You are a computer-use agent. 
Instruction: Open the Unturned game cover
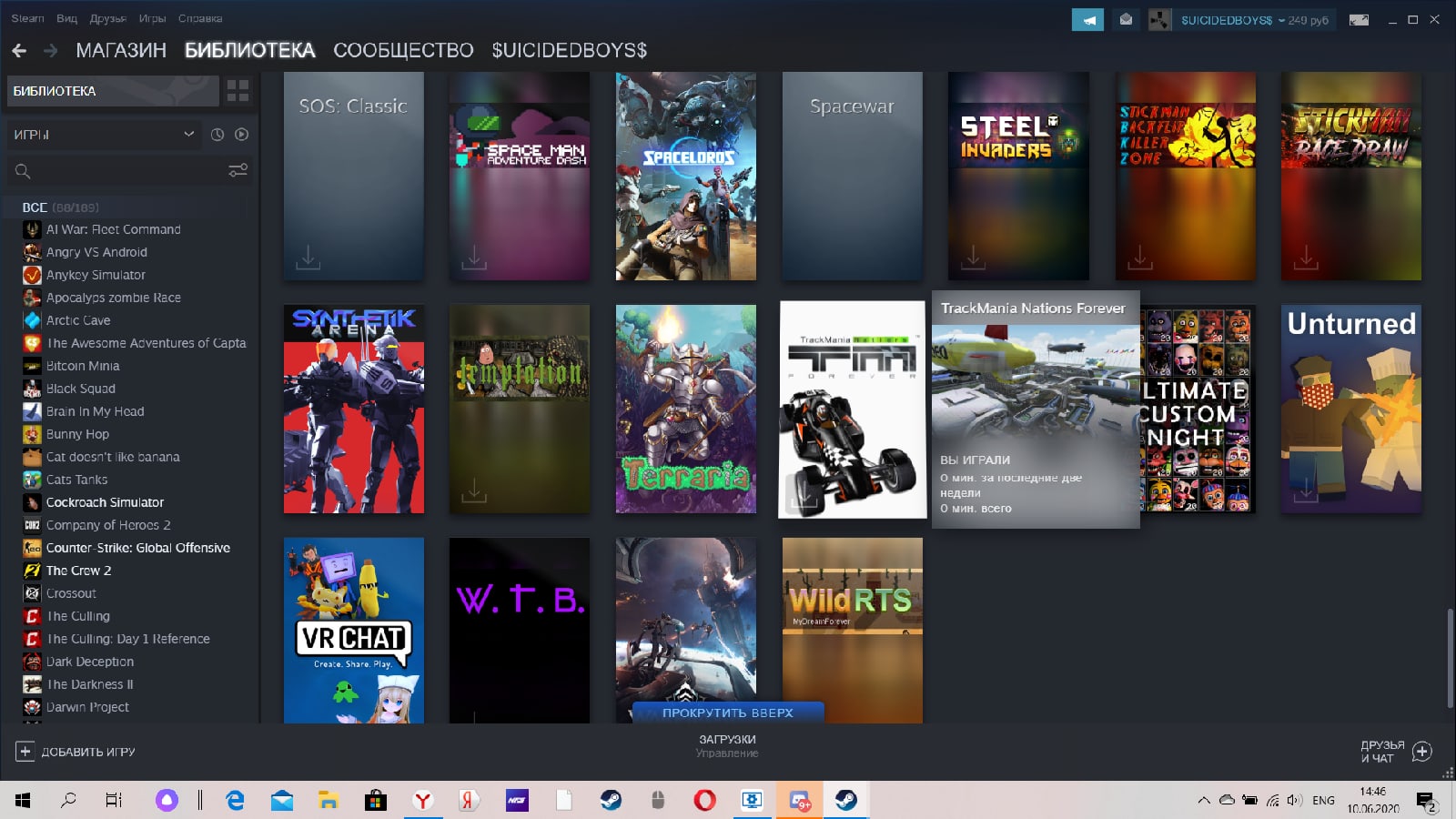tap(1351, 409)
